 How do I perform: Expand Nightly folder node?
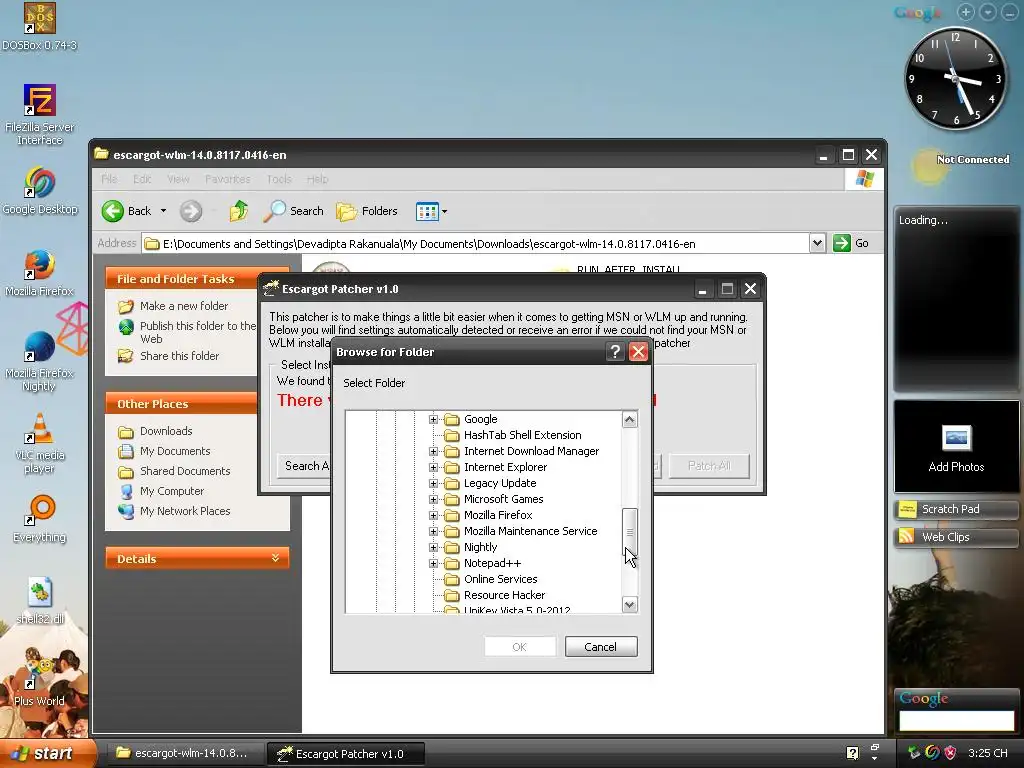433,547
